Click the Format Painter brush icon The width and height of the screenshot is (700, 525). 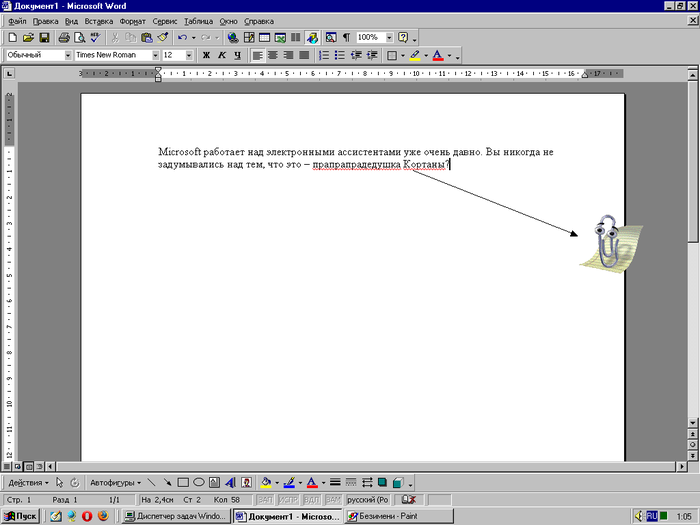162,37
